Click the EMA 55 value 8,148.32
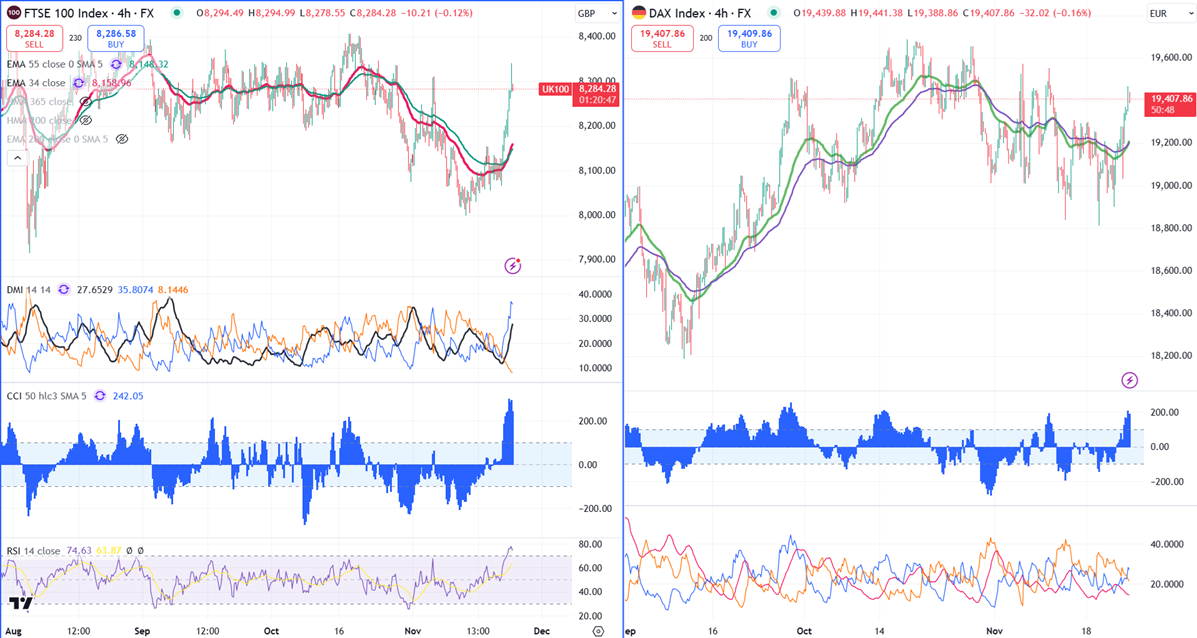Viewport: 1197px width, 638px height. [147, 65]
